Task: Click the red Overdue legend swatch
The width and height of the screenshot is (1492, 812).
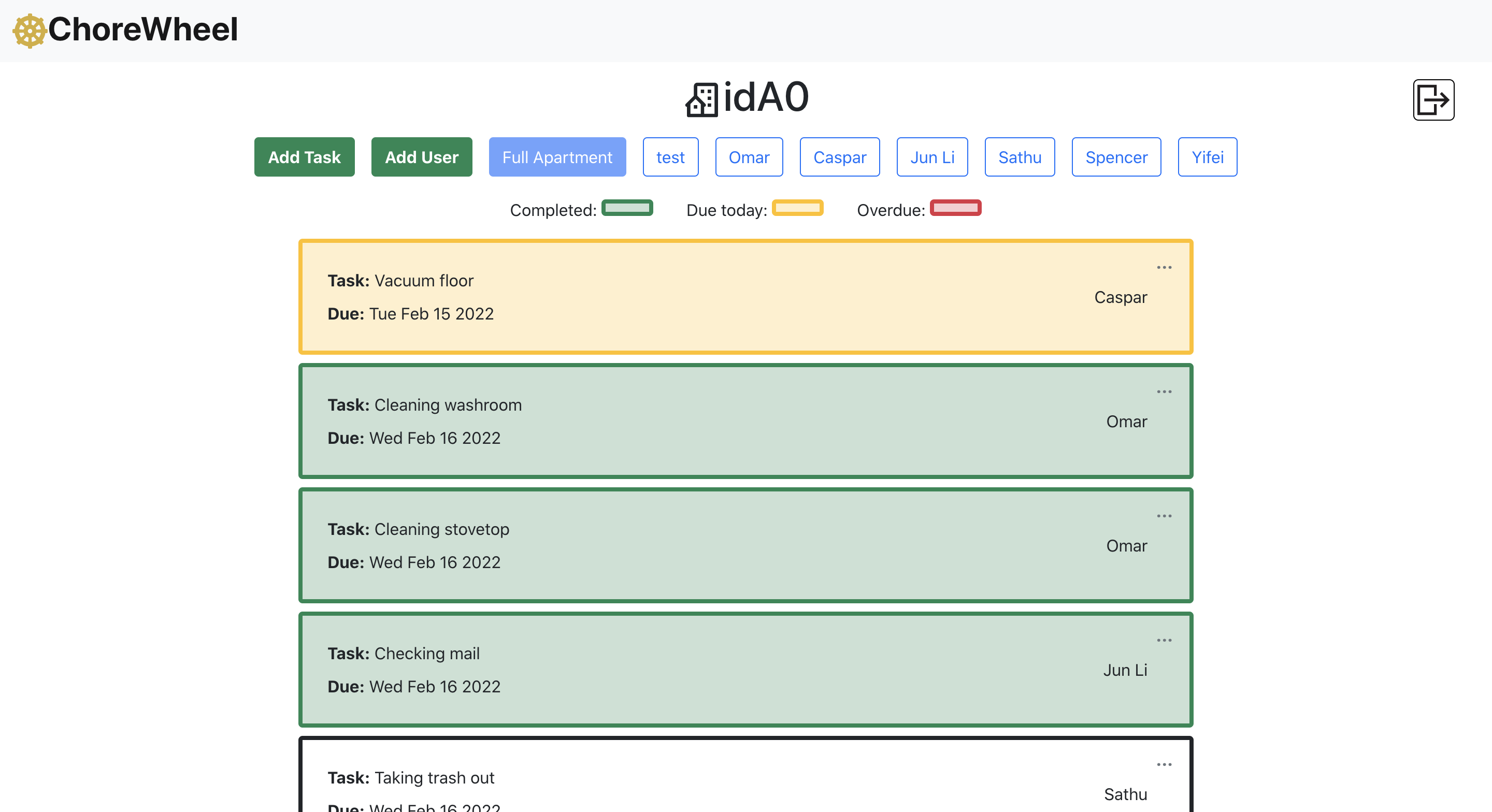Action: coord(955,207)
